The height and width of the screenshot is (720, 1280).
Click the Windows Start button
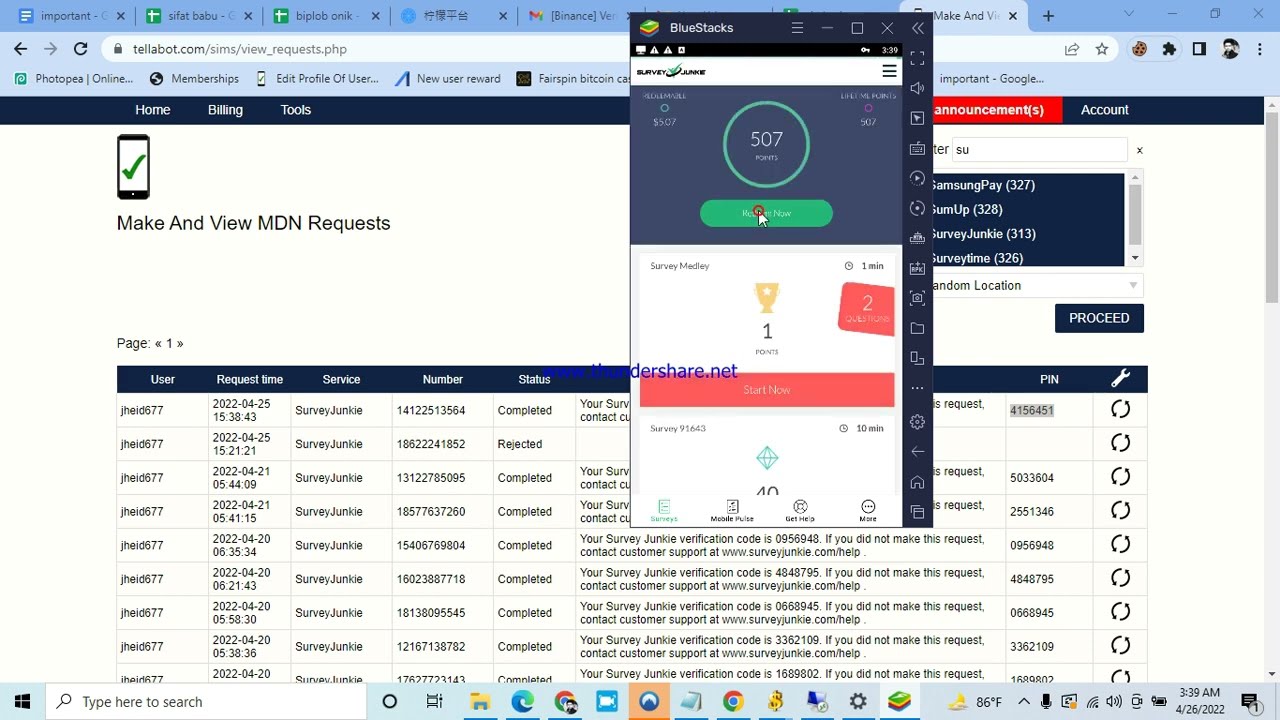[x=22, y=702]
